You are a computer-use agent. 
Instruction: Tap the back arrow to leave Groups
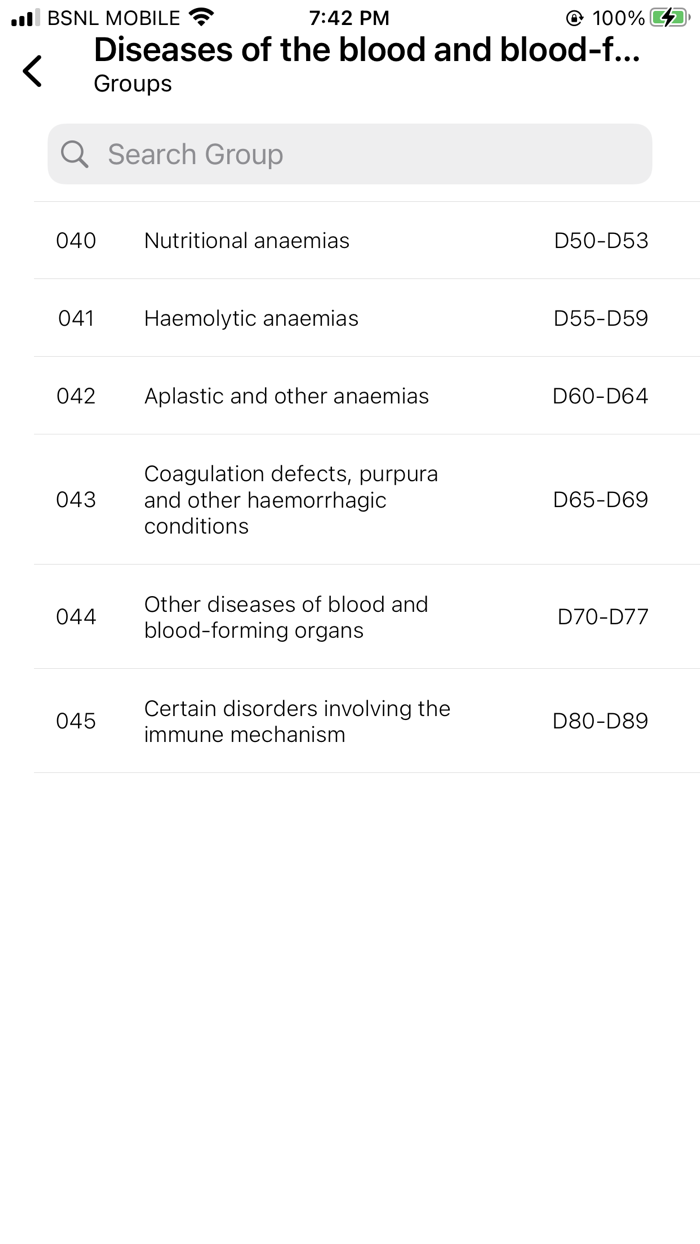[x=31, y=71]
